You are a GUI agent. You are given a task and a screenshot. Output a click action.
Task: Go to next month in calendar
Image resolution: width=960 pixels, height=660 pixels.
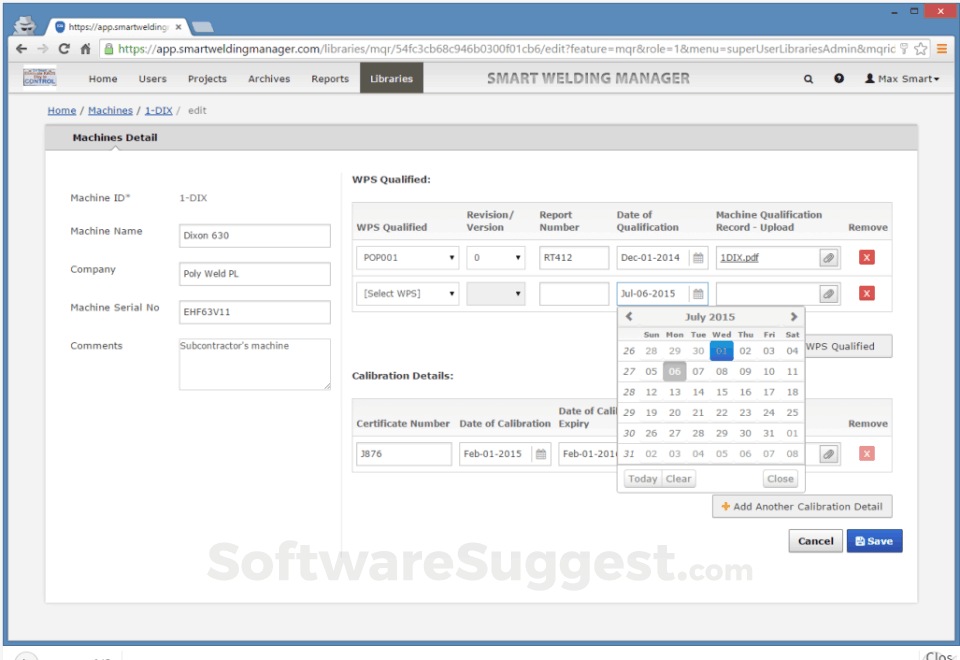793,317
